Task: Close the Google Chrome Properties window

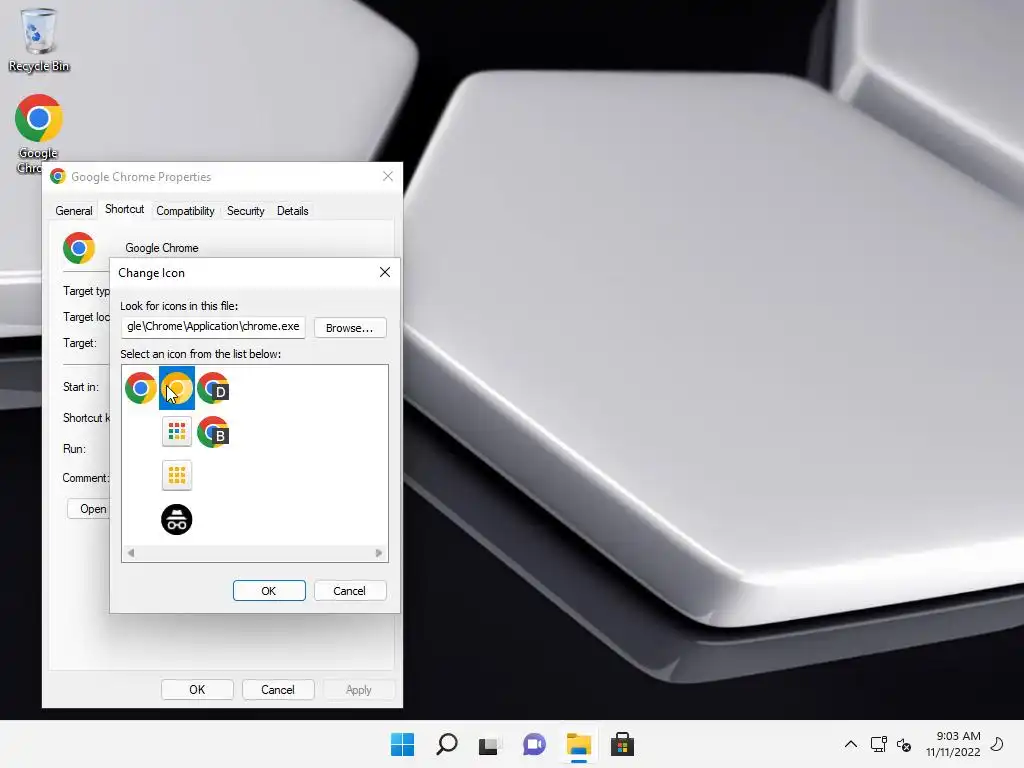Action: click(x=388, y=176)
